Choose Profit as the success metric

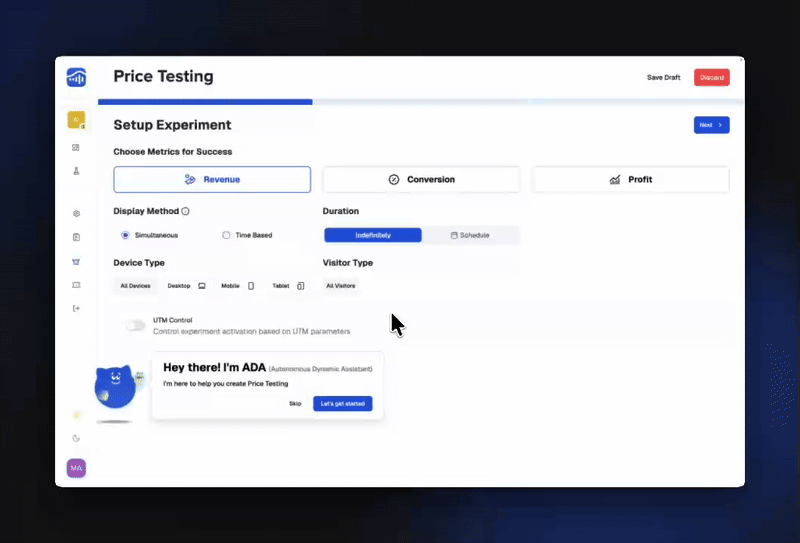[x=630, y=179]
